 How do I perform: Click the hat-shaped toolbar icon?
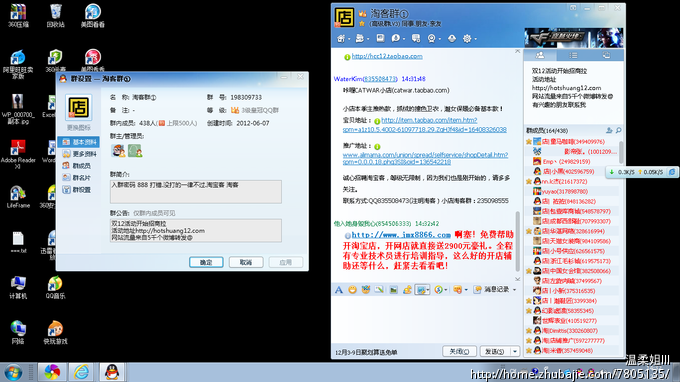coord(452,39)
